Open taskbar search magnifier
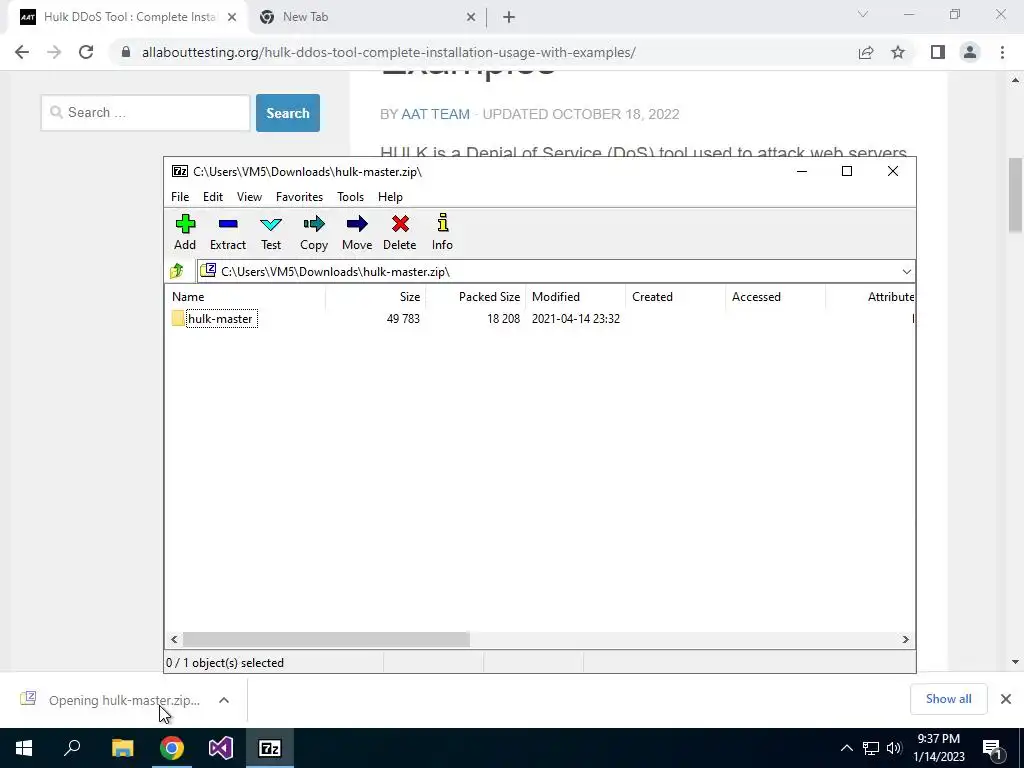1024x768 pixels. click(x=72, y=748)
